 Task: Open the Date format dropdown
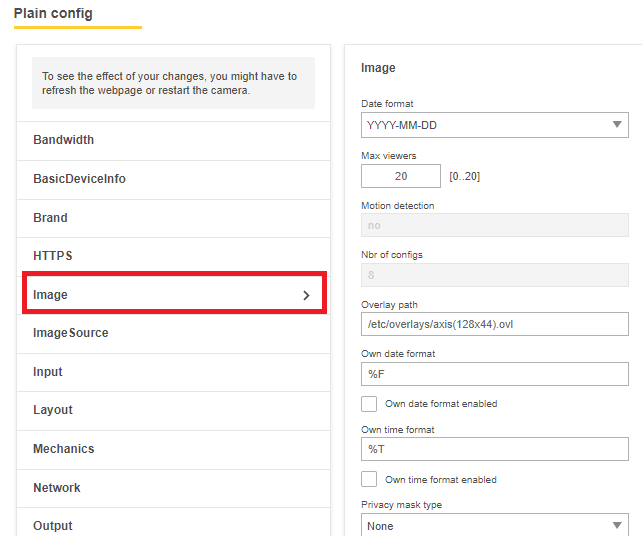[494, 125]
